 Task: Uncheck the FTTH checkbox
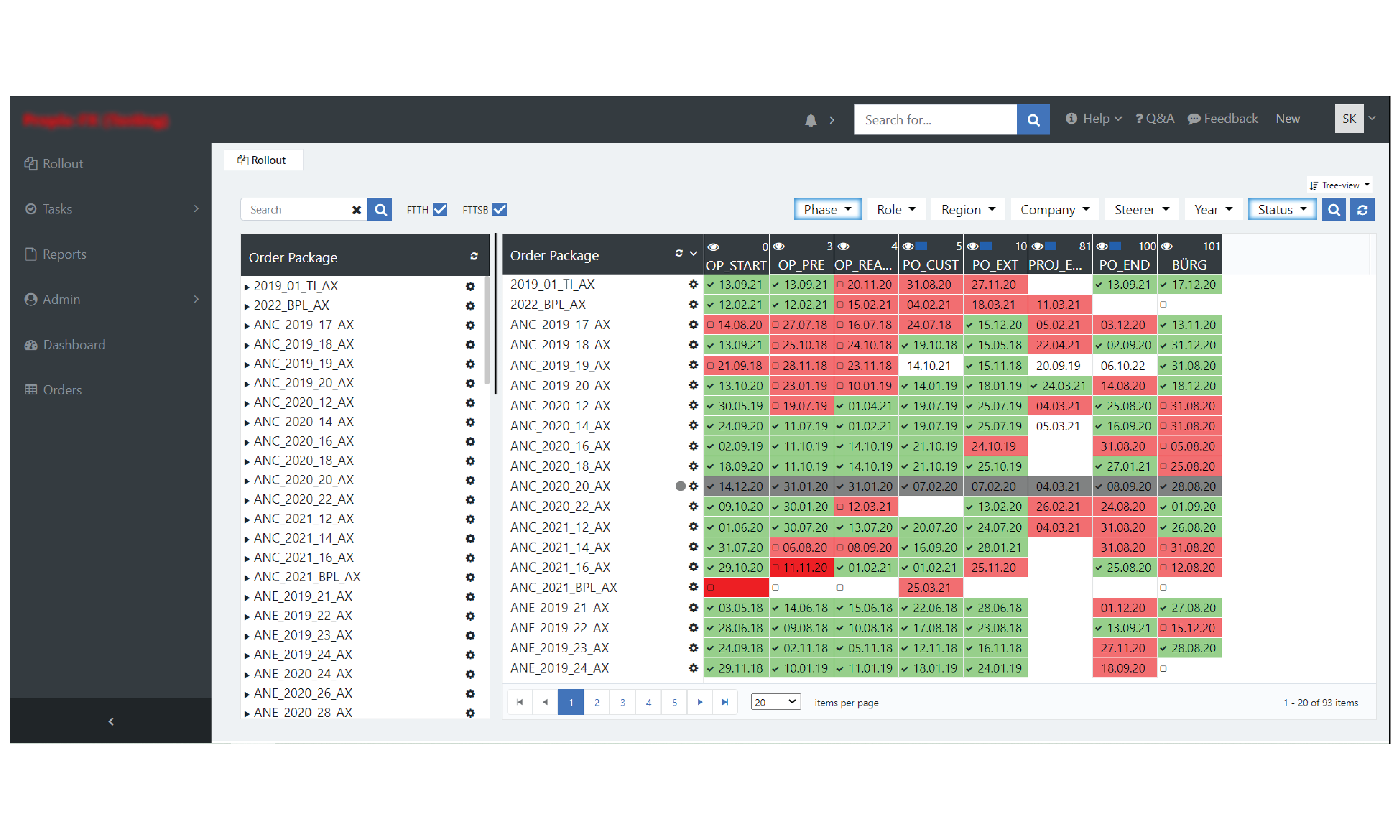pos(440,209)
